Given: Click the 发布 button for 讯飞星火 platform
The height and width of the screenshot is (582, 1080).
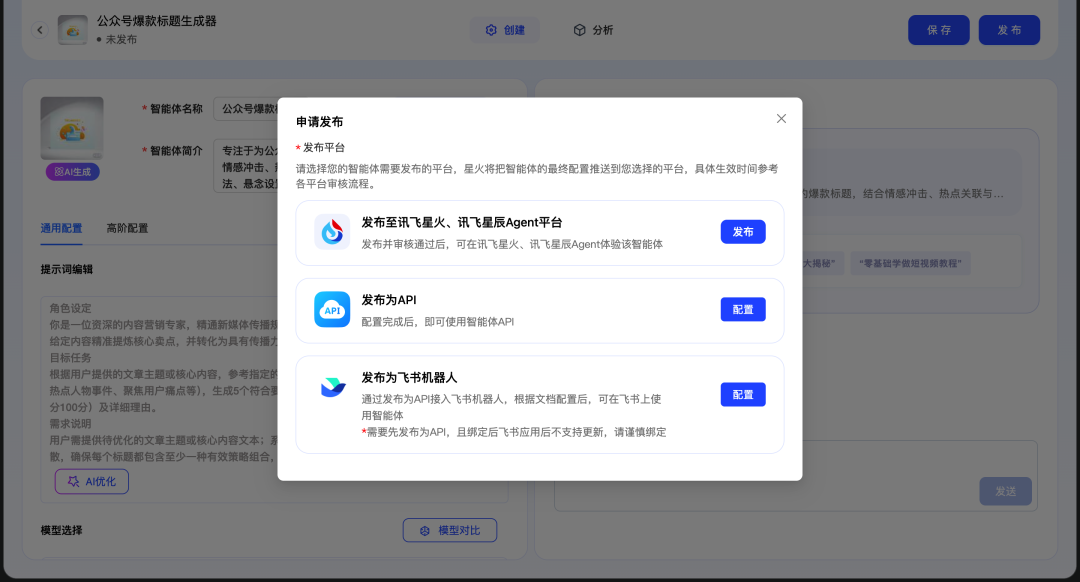Looking at the screenshot, I should click(743, 231).
